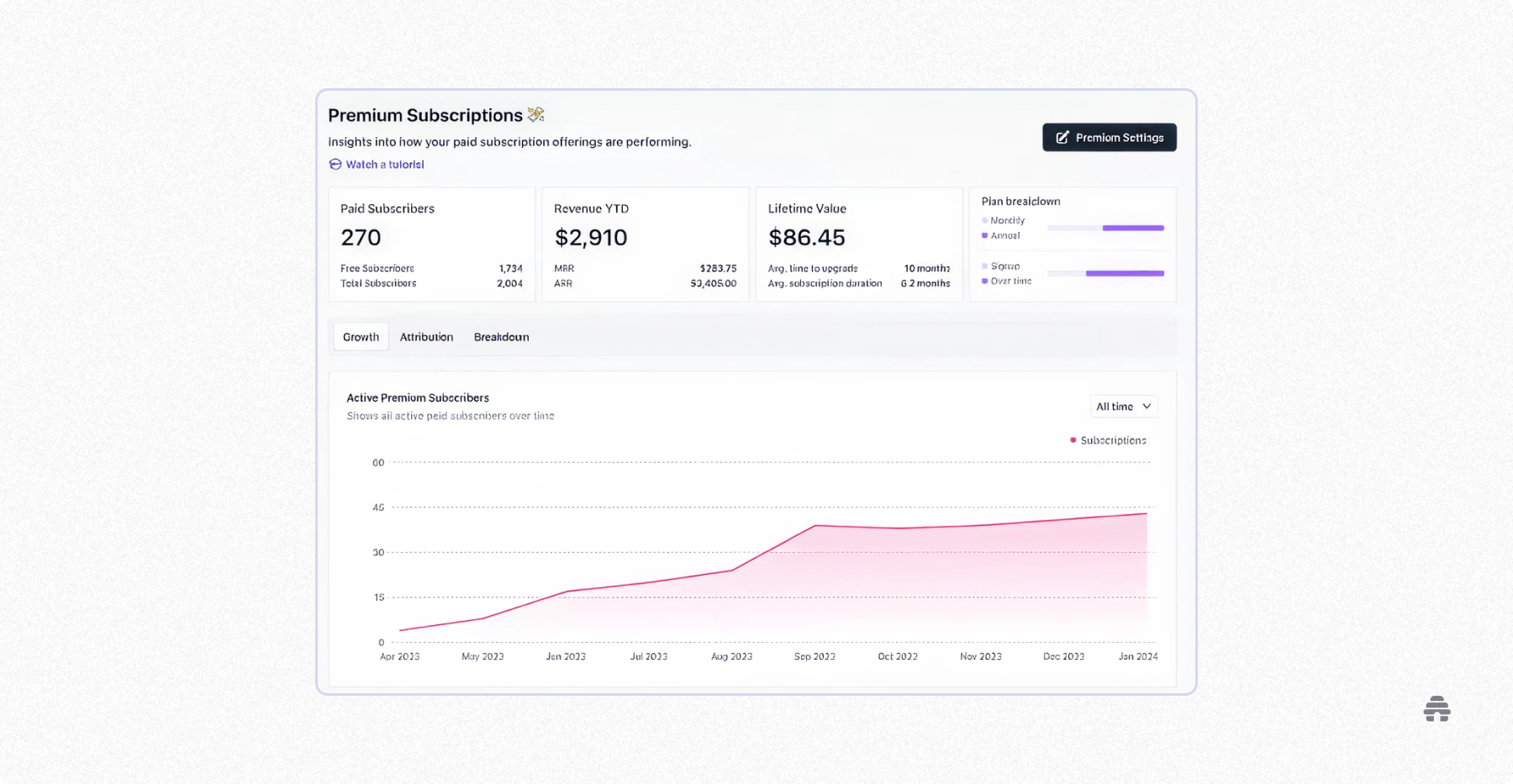The height and width of the screenshot is (784, 1513).
Task: Click the beehive logo icon at bottom right
Action: [x=1437, y=708]
